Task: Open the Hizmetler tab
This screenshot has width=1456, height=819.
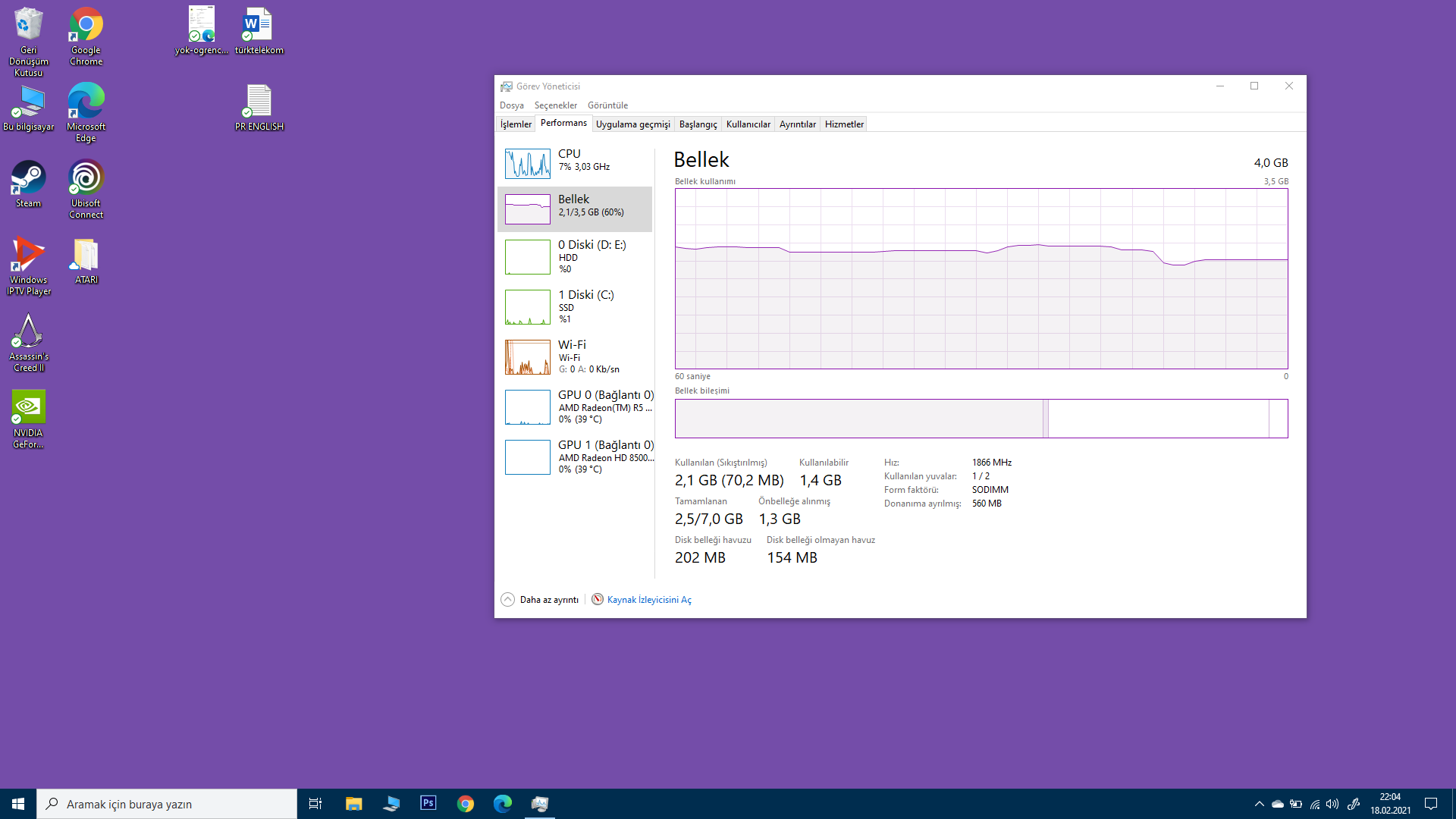Action: point(844,124)
